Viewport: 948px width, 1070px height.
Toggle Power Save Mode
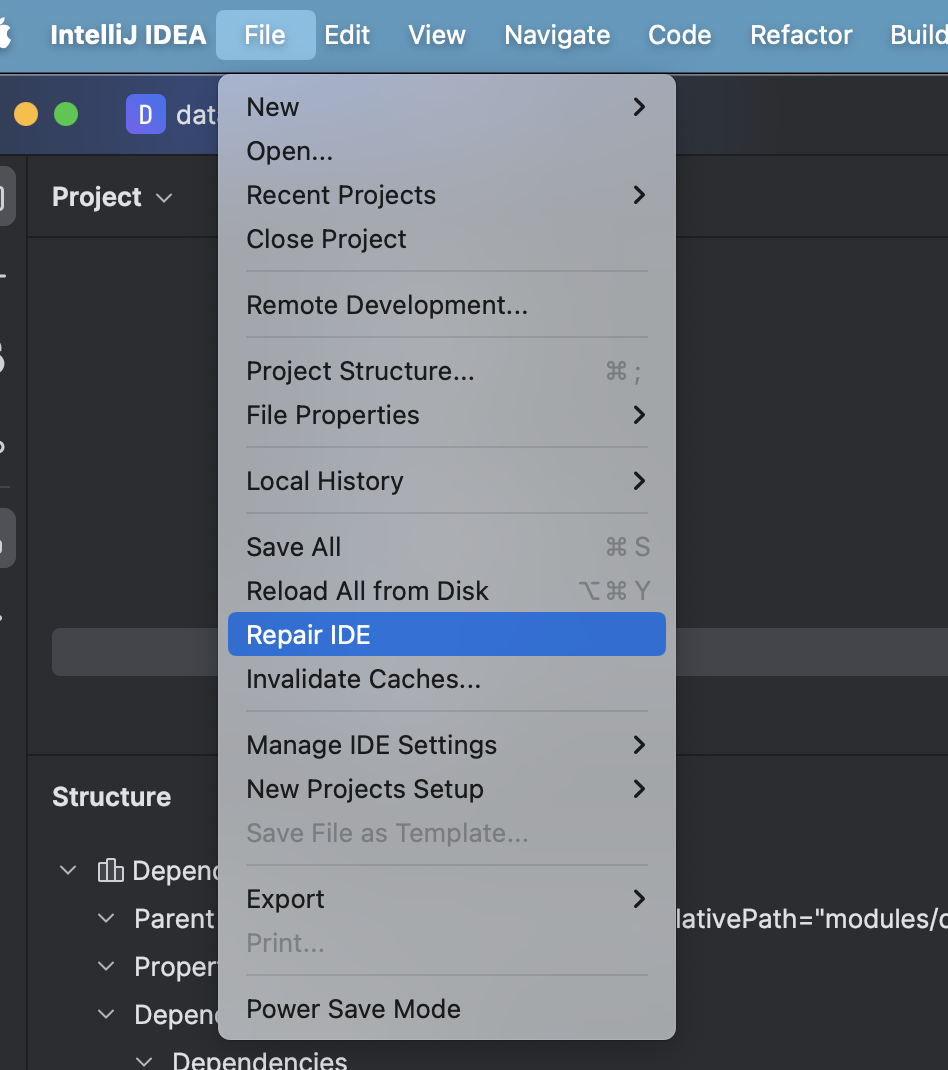click(353, 1009)
